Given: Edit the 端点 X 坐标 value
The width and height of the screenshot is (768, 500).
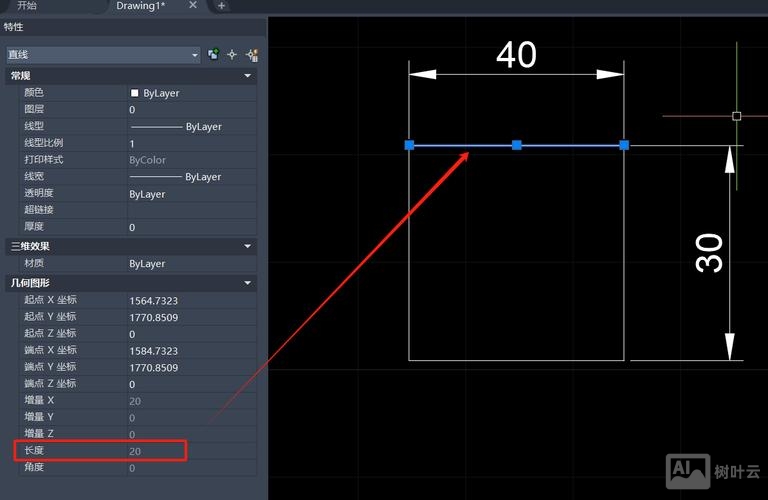Looking at the screenshot, I should tap(190, 351).
